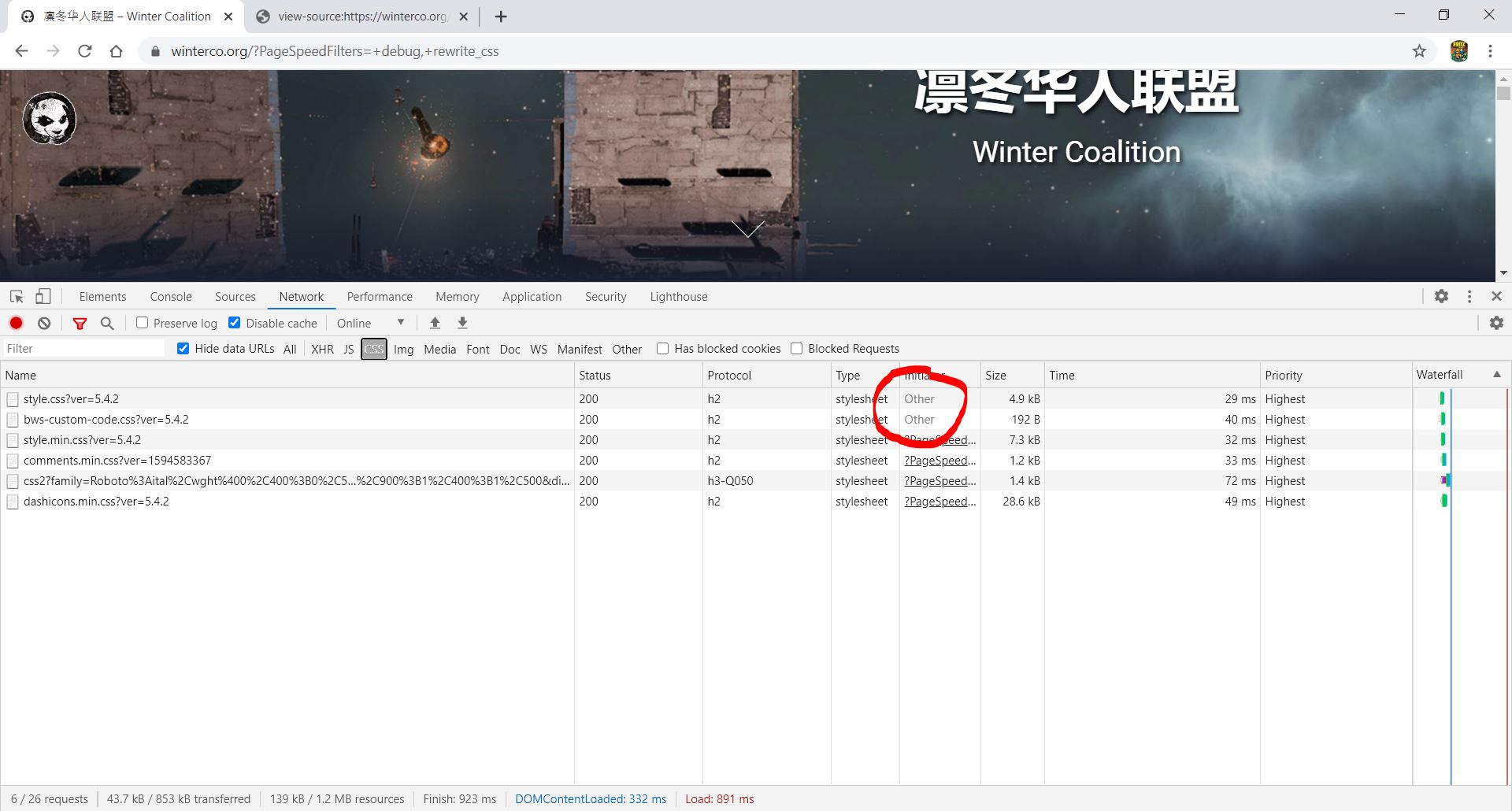The width and height of the screenshot is (1512, 811).
Task: Stop recording network log (red dot)
Action: [16, 323]
